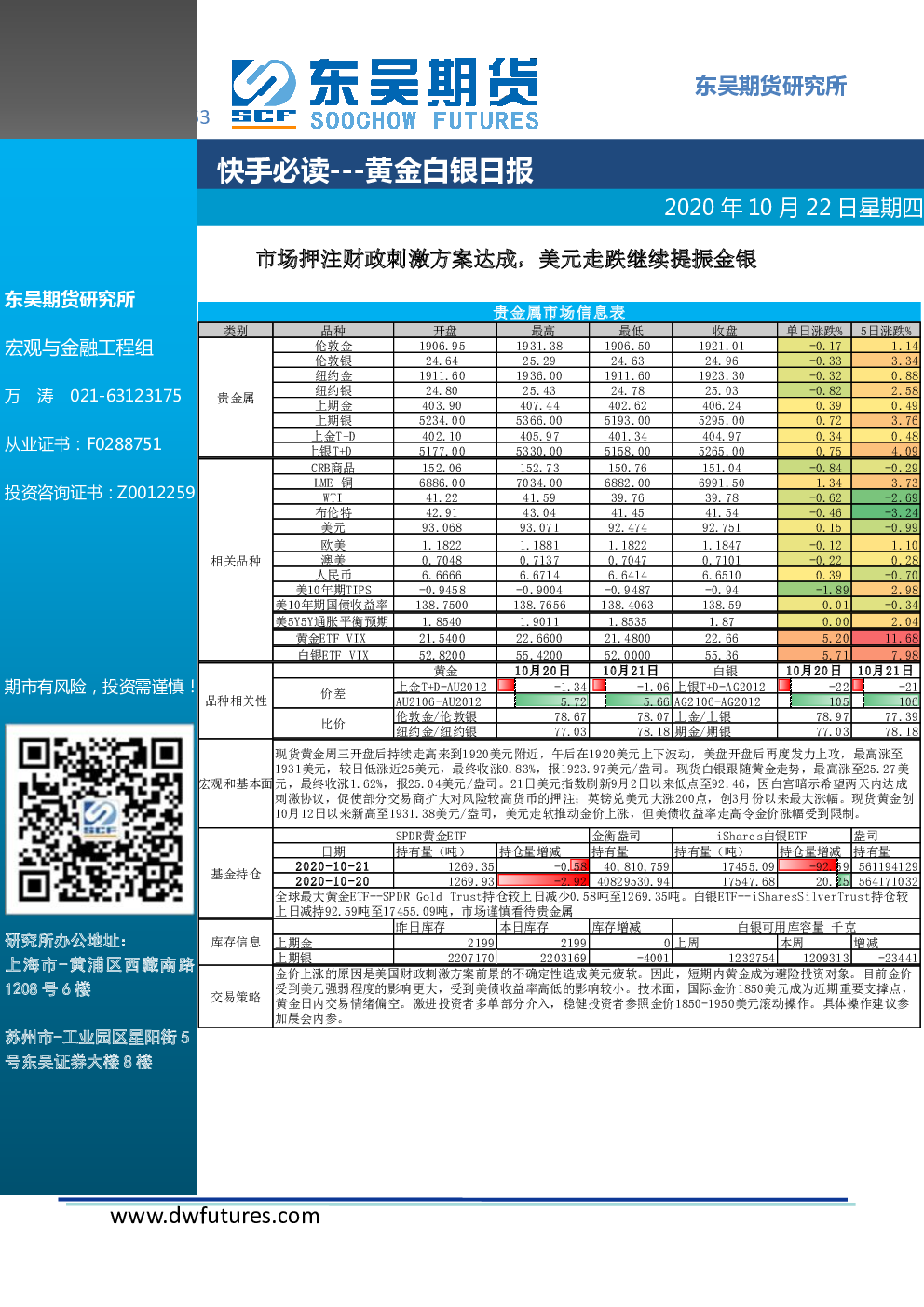Select the 单日涨跌% column header
Screen dimensions: 924x1307
click(x=815, y=331)
